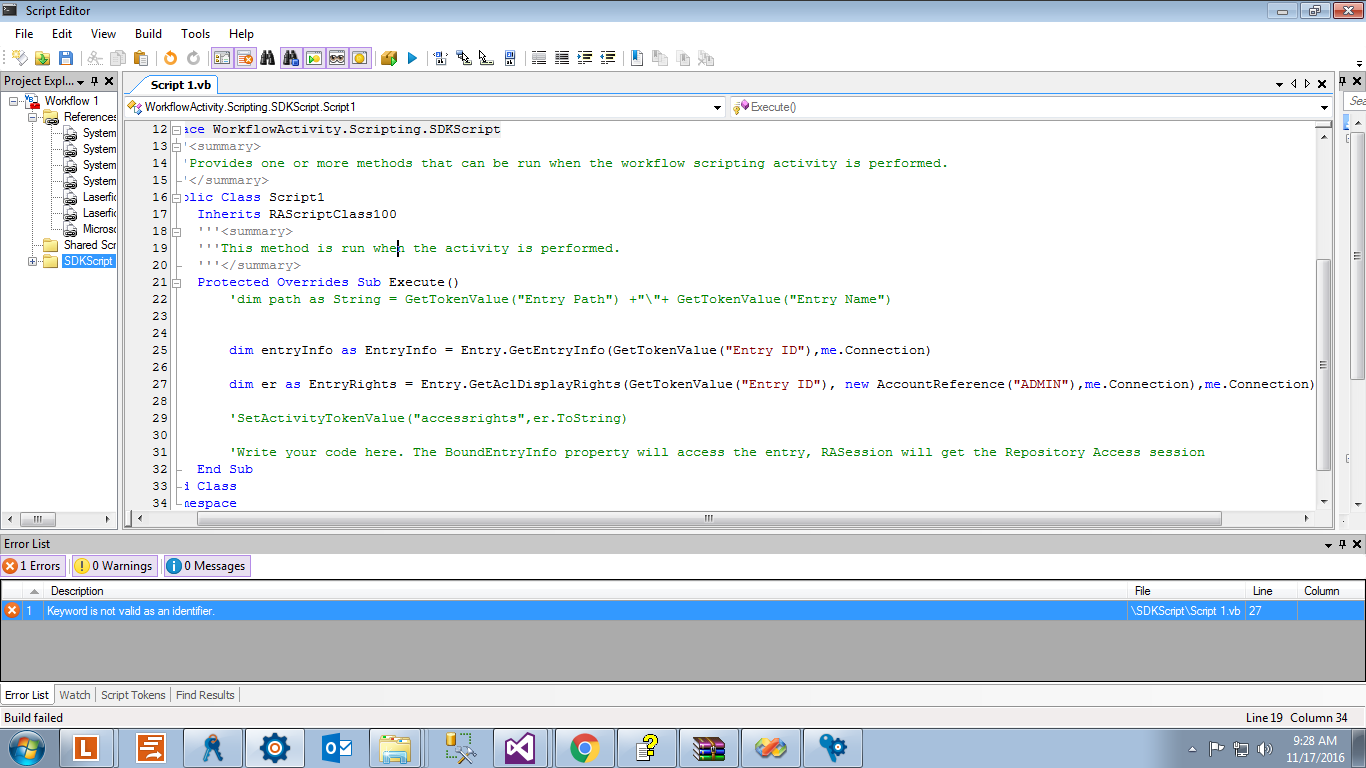The image size is (1366, 768).
Task: Open the Edit menu
Action: [62, 34]
